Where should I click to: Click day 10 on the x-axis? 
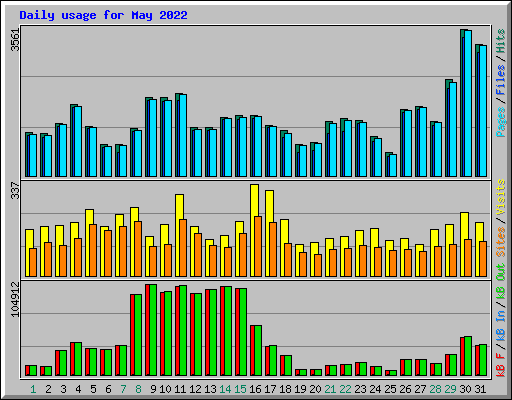(165, 389)
